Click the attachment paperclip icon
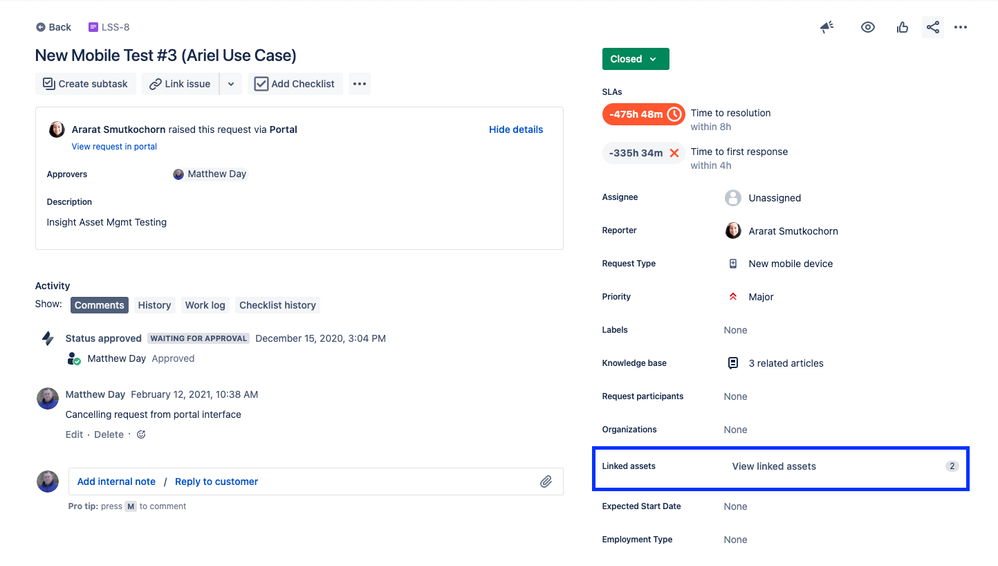The width and height of the screenshot is (998, 566). [545, 481]
